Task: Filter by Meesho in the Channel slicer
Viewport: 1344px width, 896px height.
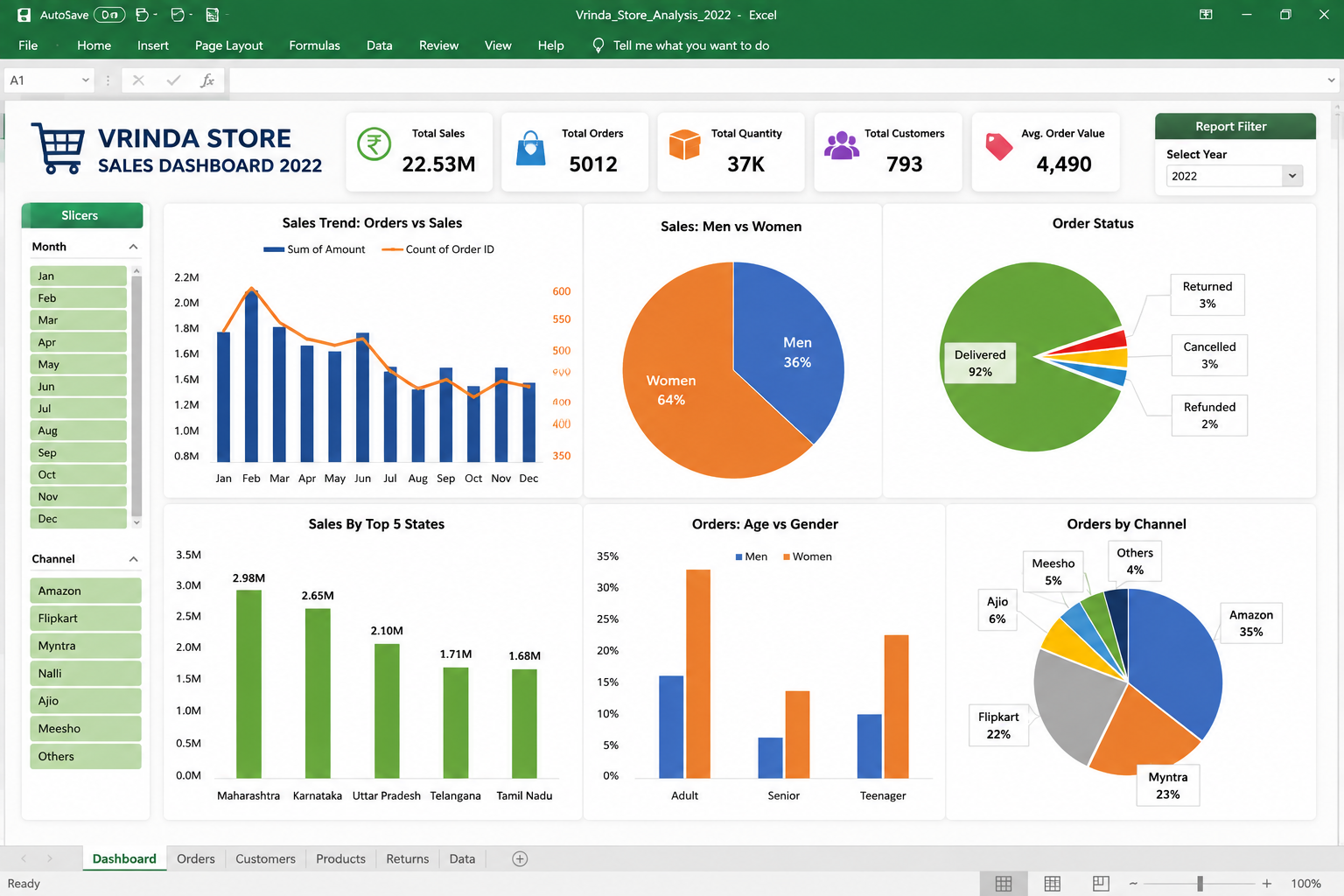Action: (86, 728)
